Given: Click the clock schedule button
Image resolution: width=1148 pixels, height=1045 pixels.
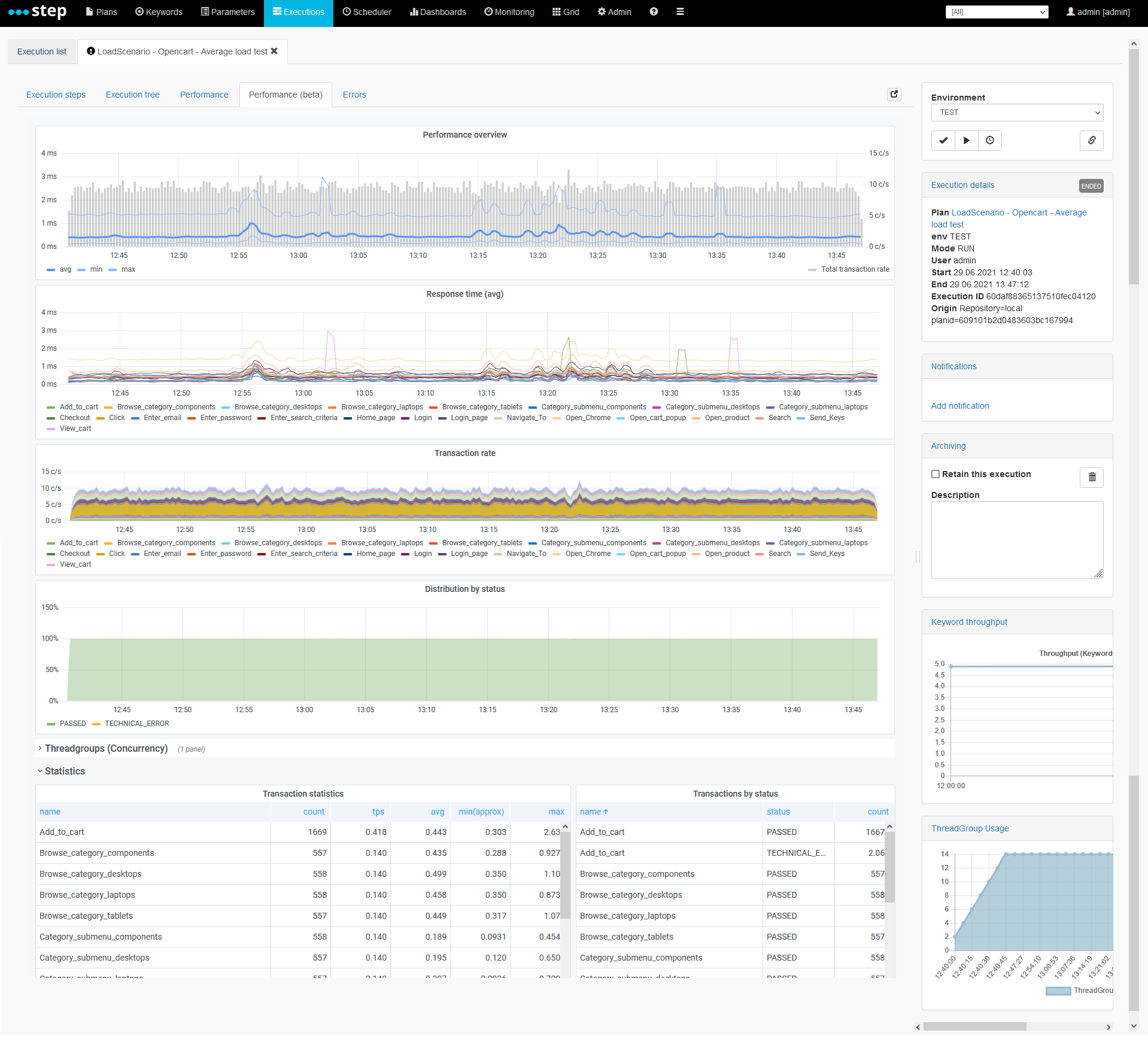Looking at the screenshot, I should click(x=990, y=140).
